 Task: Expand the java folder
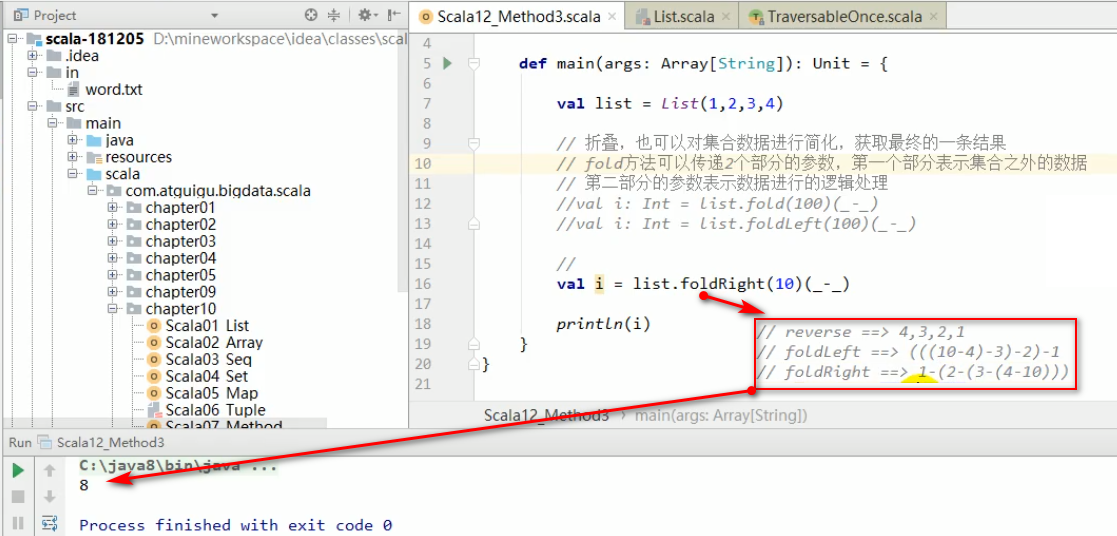pos(72,140)
